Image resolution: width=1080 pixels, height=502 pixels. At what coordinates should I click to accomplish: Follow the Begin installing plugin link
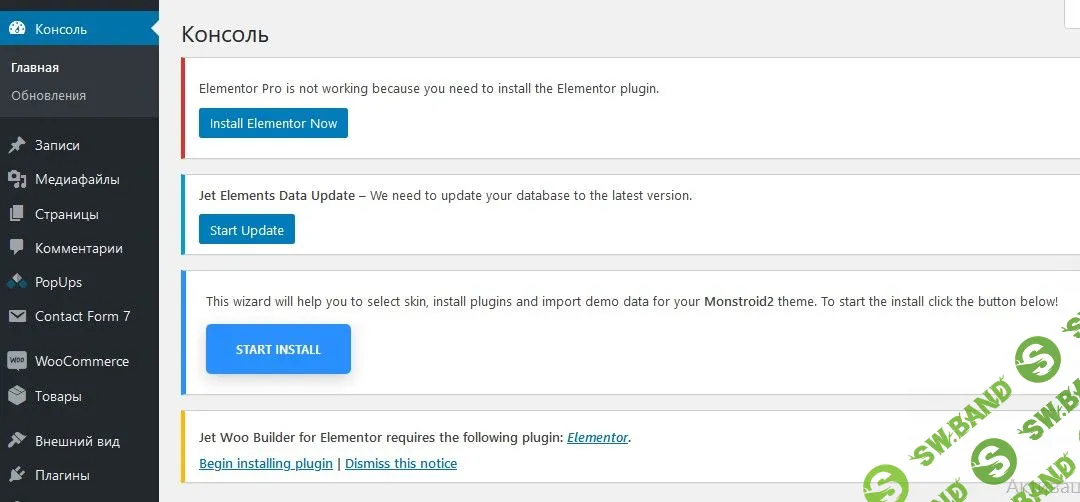click(266, 464)
